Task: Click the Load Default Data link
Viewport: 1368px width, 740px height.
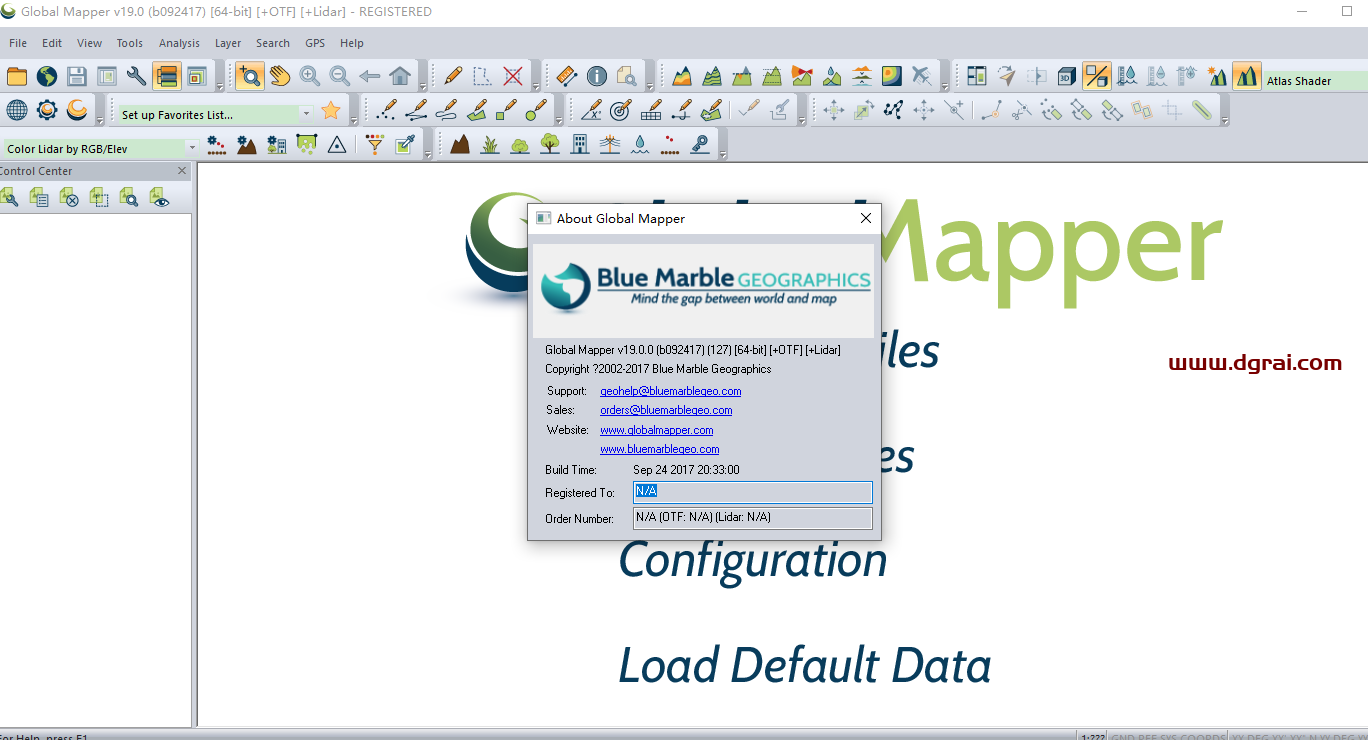Action: [x=805, y=667]
